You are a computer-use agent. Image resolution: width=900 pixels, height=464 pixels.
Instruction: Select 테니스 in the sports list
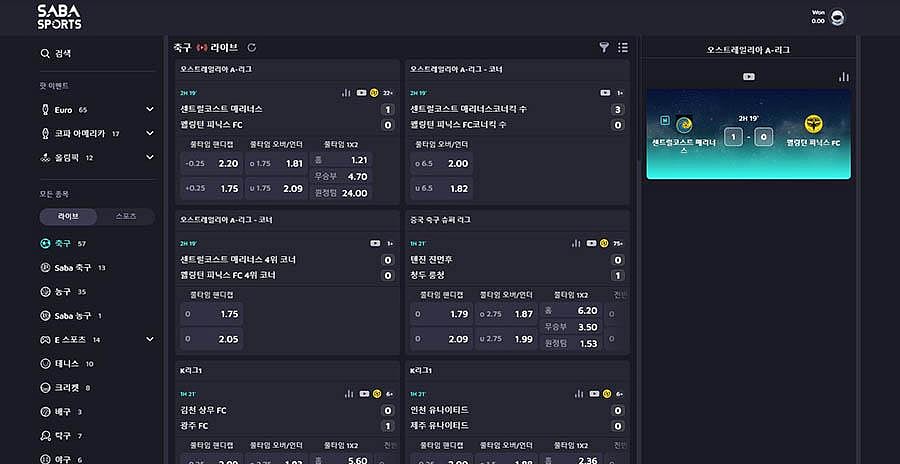(x=67, y=364)
